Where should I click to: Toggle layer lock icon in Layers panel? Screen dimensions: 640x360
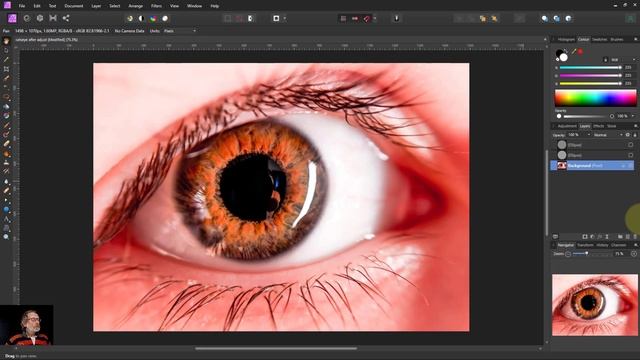pyautogui.click(x=635, y=135)
